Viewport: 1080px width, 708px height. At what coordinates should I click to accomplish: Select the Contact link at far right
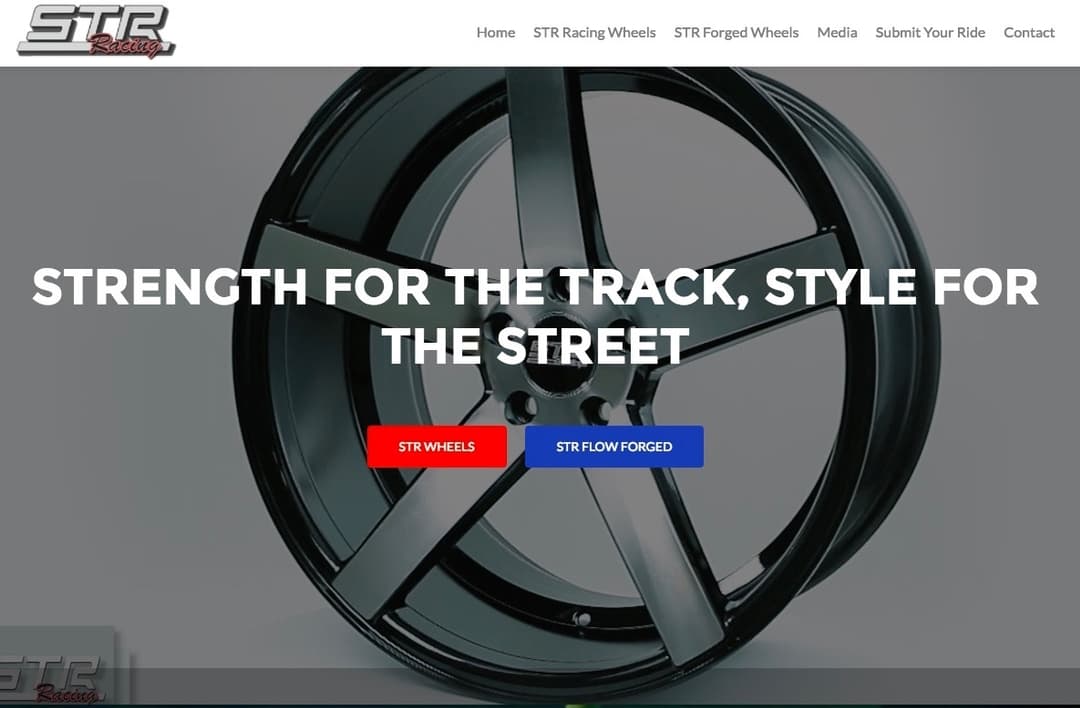coord(1029,32)
